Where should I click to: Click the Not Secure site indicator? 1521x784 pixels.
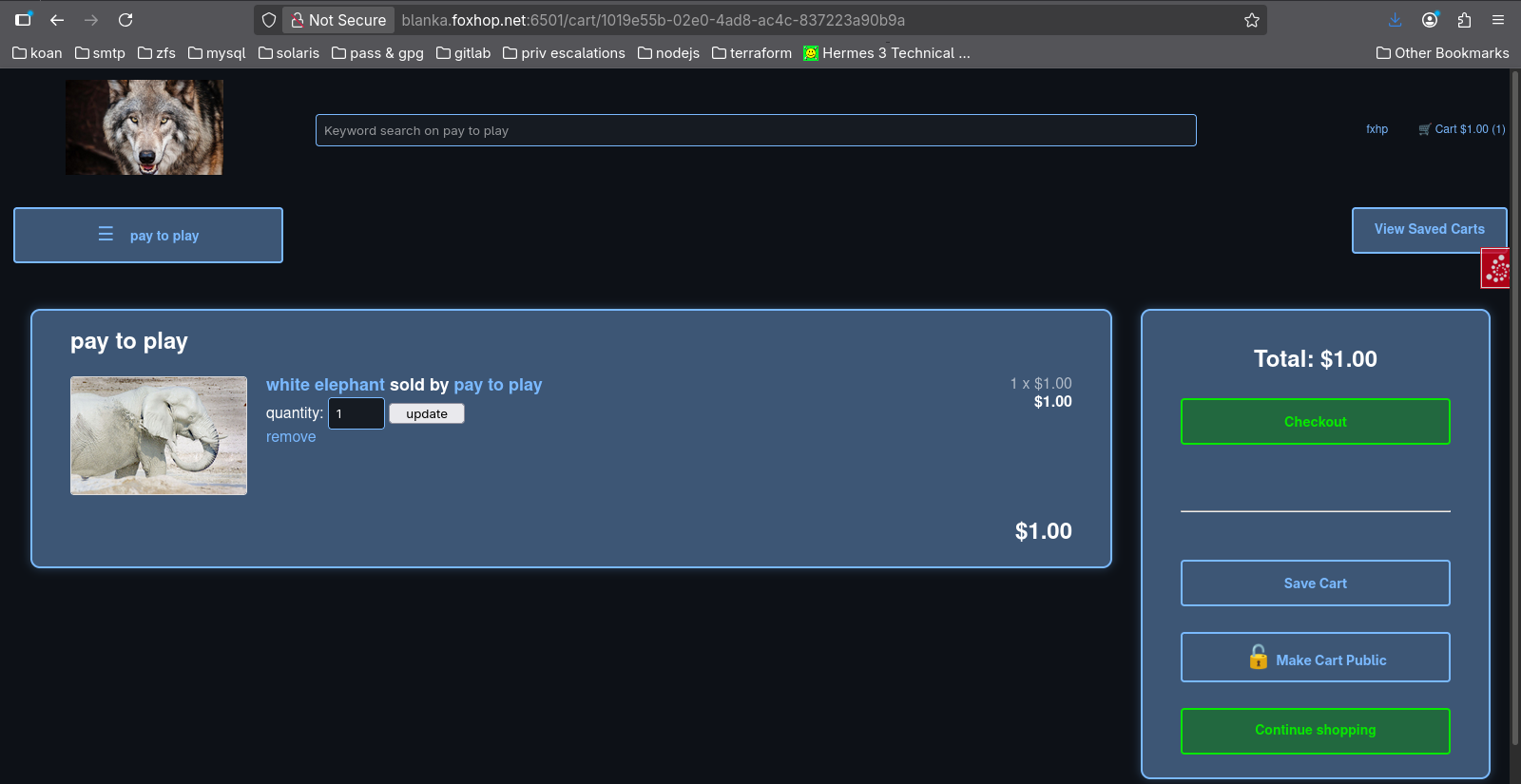[x=337, y=20]
